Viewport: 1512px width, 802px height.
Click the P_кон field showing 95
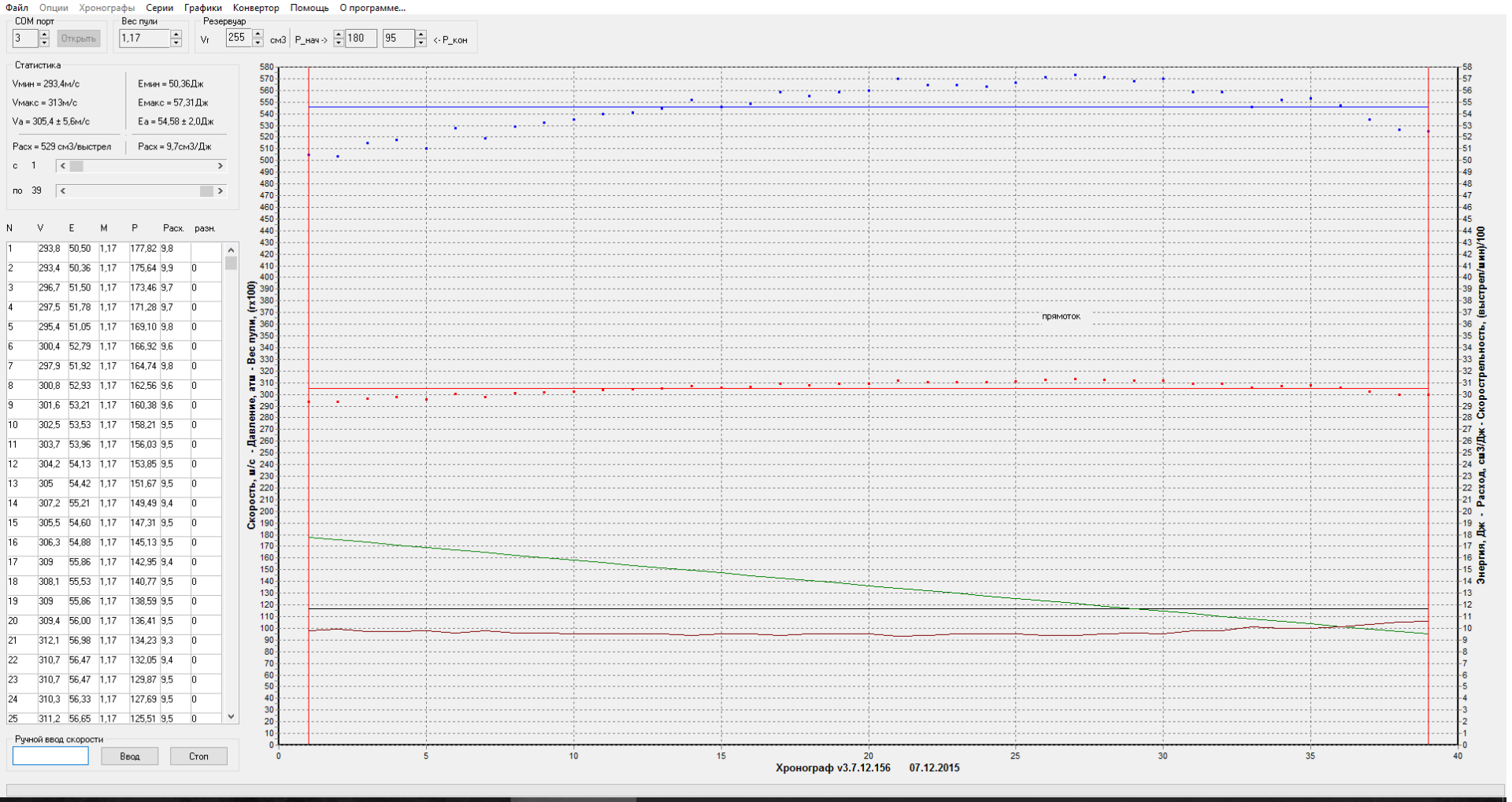coord(398,39)
